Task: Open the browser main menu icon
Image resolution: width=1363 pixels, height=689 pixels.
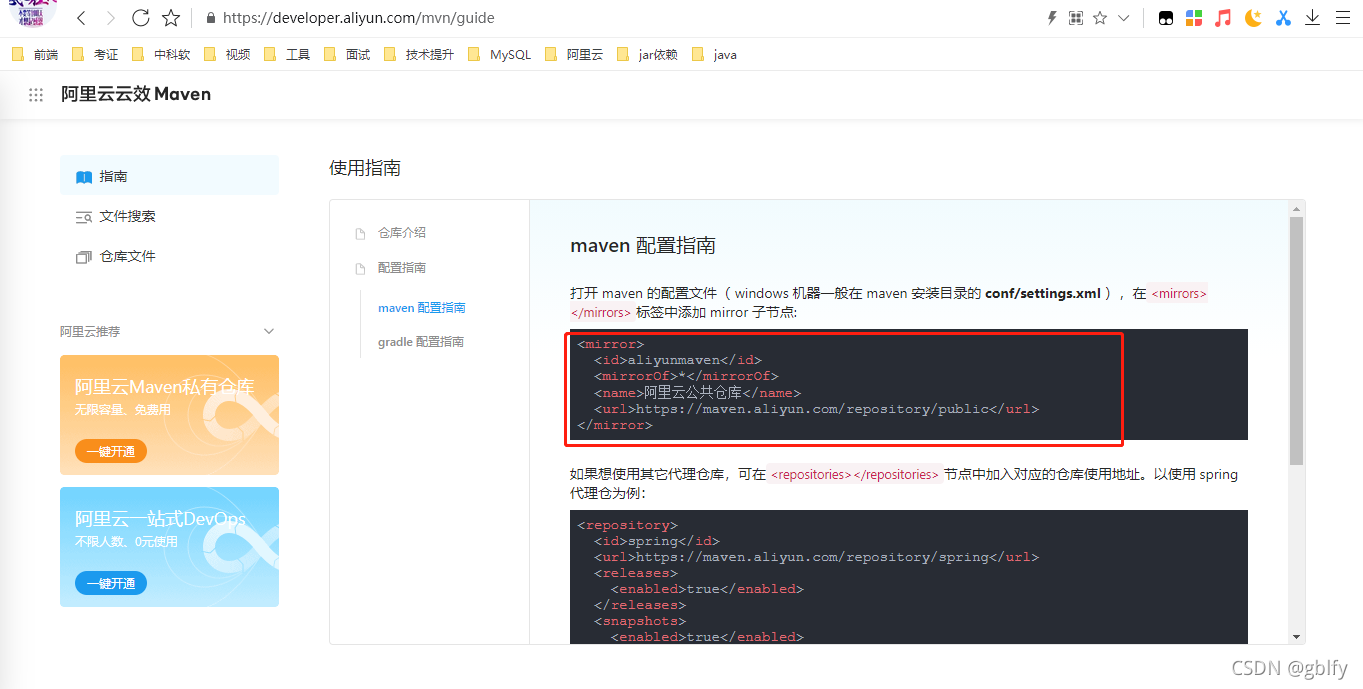Action: pyautogui.click(x=1342, y=18)
